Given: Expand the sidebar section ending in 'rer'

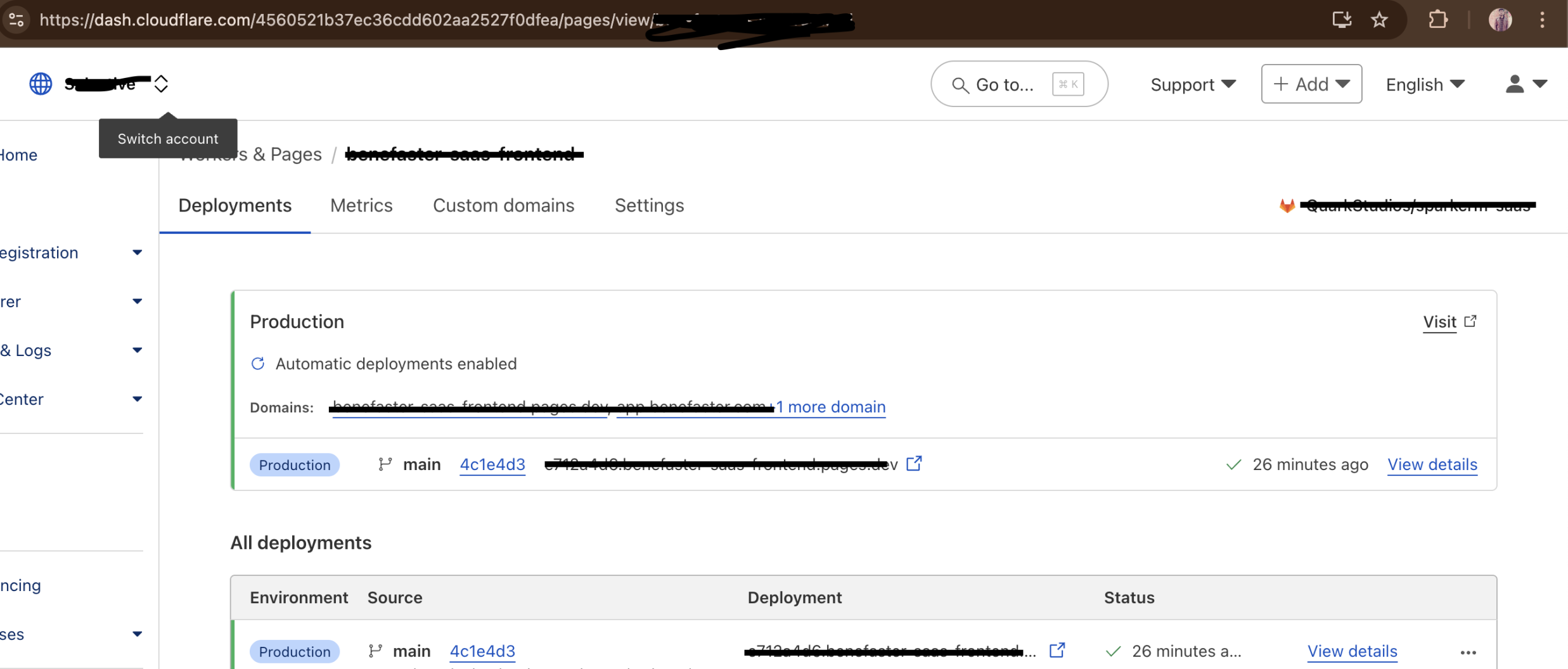Looking at the screenshot, I should (71, 302).
